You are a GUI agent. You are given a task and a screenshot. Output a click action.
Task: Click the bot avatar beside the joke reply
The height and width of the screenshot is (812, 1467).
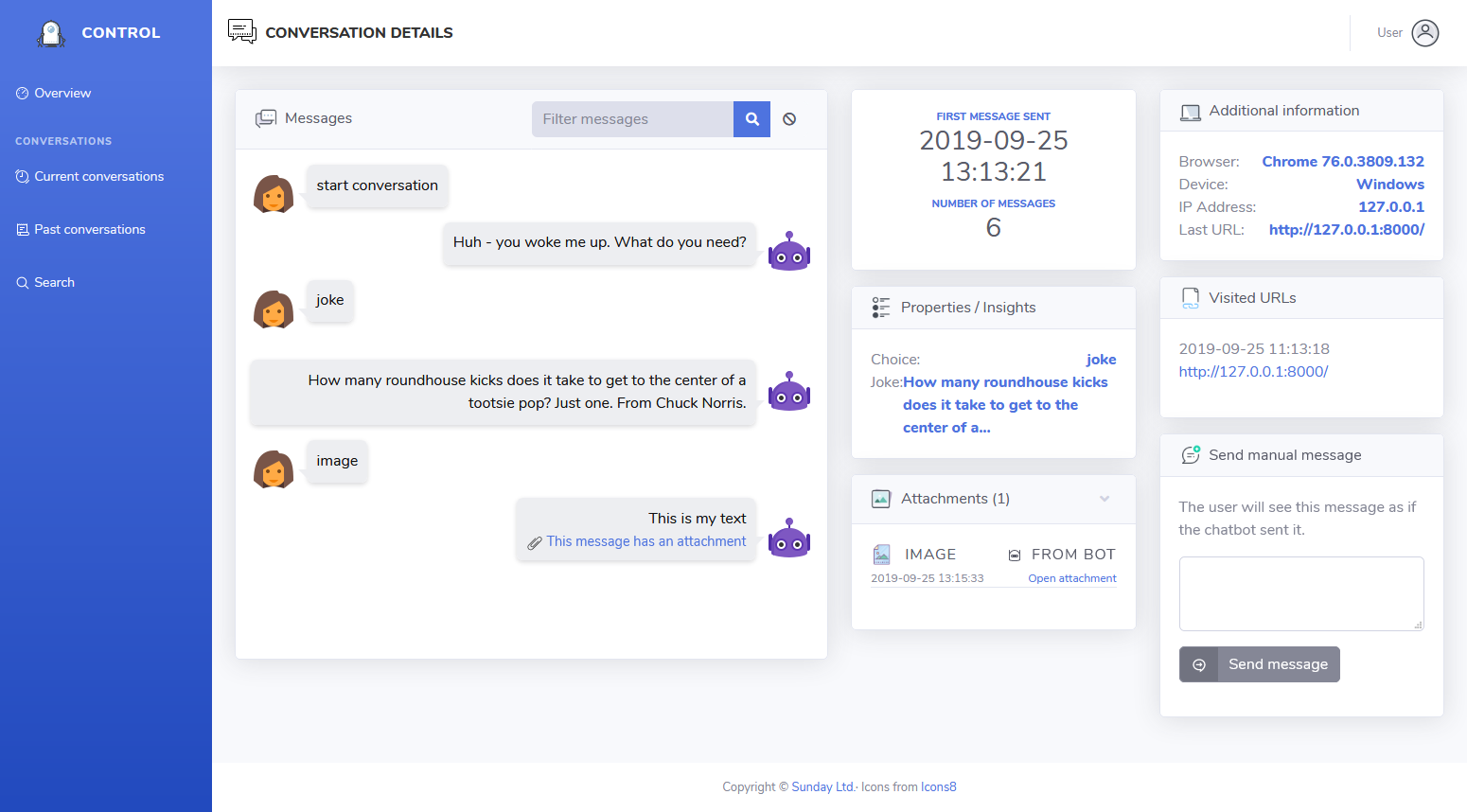[788, 391]
